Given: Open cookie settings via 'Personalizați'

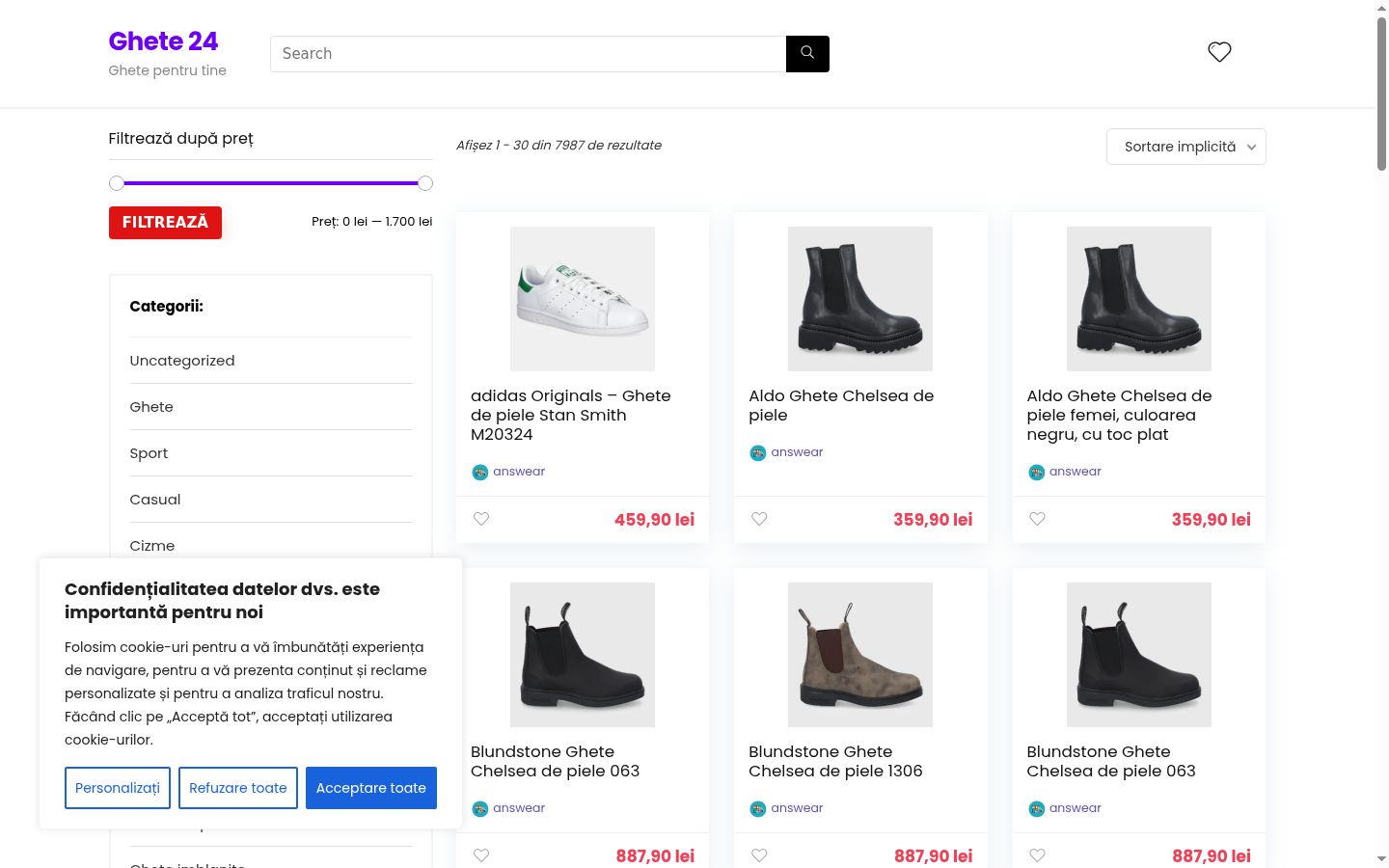Looking at the screenshot, I should tap(118, 788).
